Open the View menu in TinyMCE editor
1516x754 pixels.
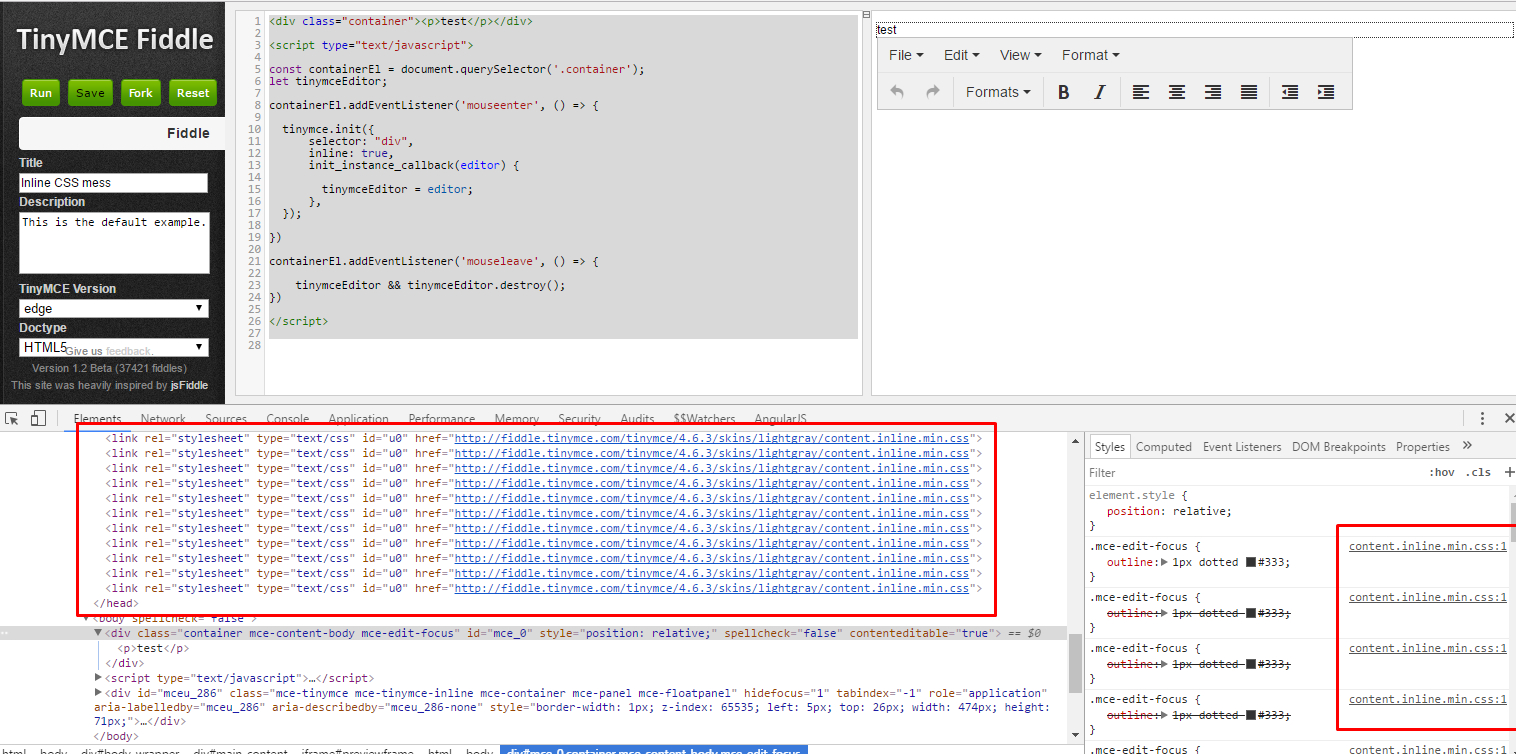tap(1020, 55)
